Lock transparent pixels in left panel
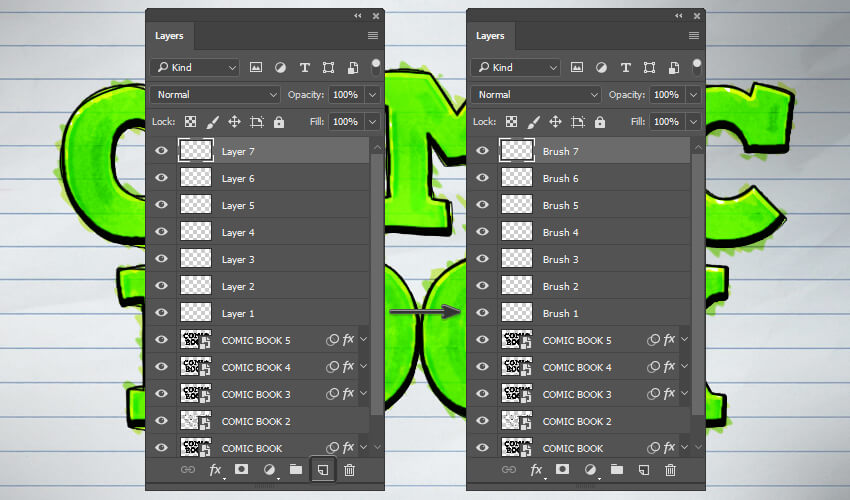 190,121
